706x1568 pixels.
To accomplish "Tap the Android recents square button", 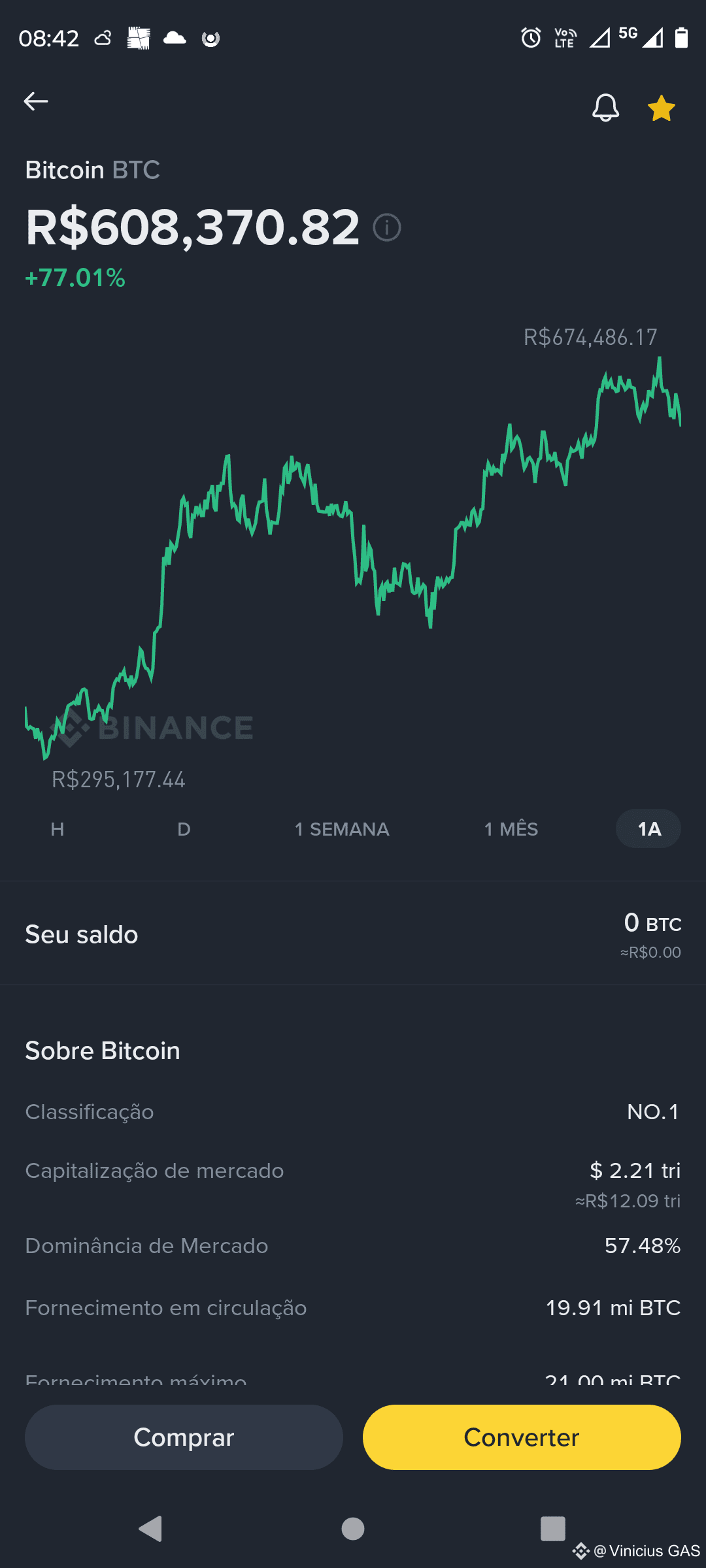I will [x=553, y=1529].
